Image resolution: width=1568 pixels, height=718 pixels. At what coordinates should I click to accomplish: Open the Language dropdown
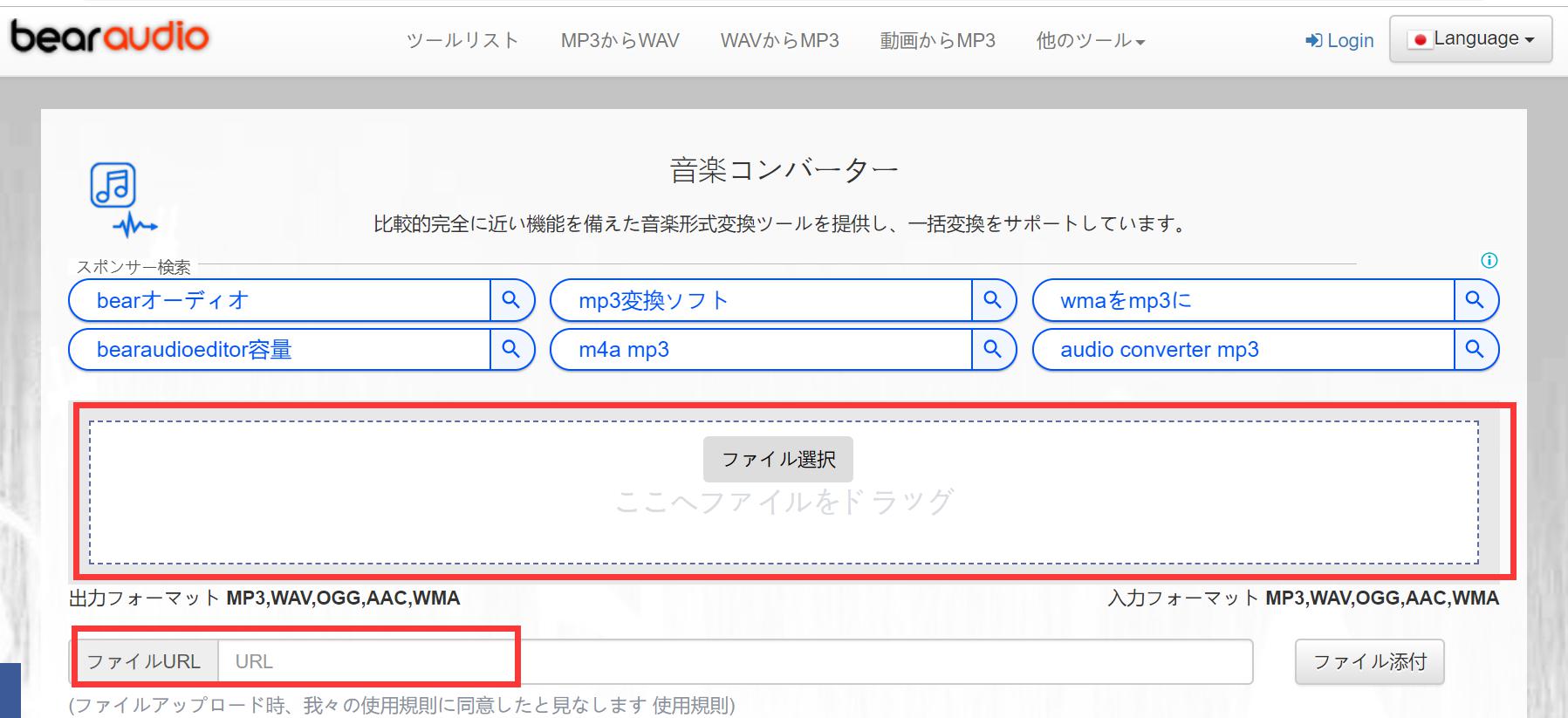(x=1471, y=39)
